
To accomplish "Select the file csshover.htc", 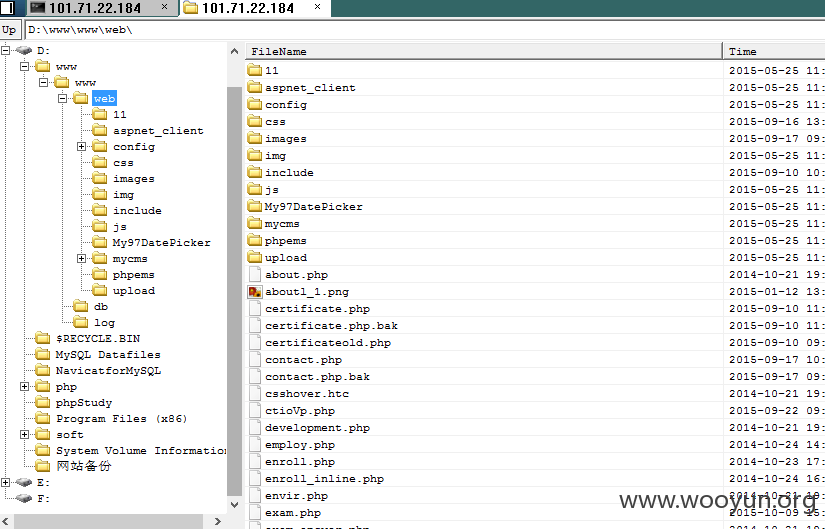I will (x=307, y=394).
